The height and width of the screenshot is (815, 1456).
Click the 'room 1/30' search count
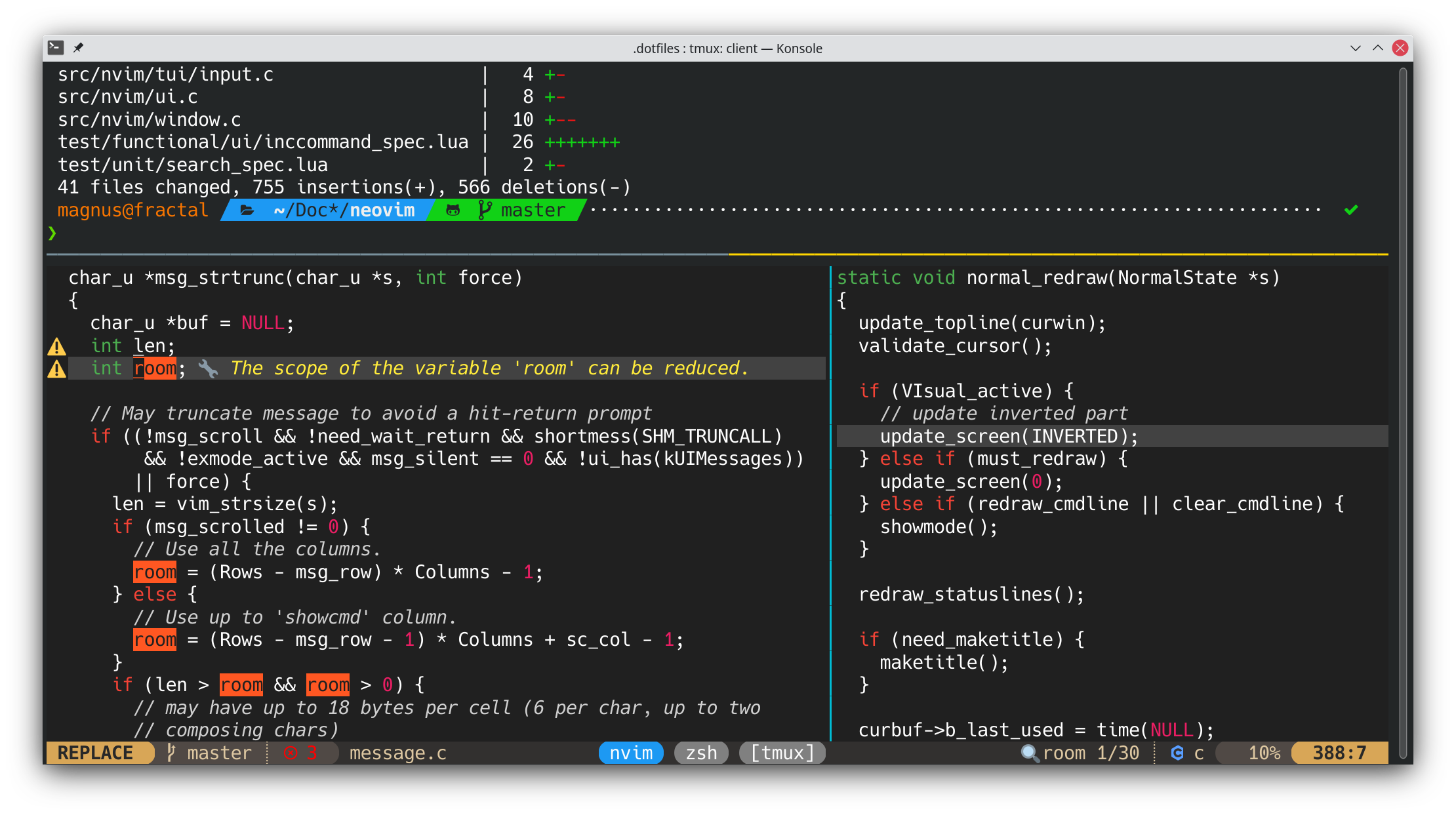(x=1091, y=753)
